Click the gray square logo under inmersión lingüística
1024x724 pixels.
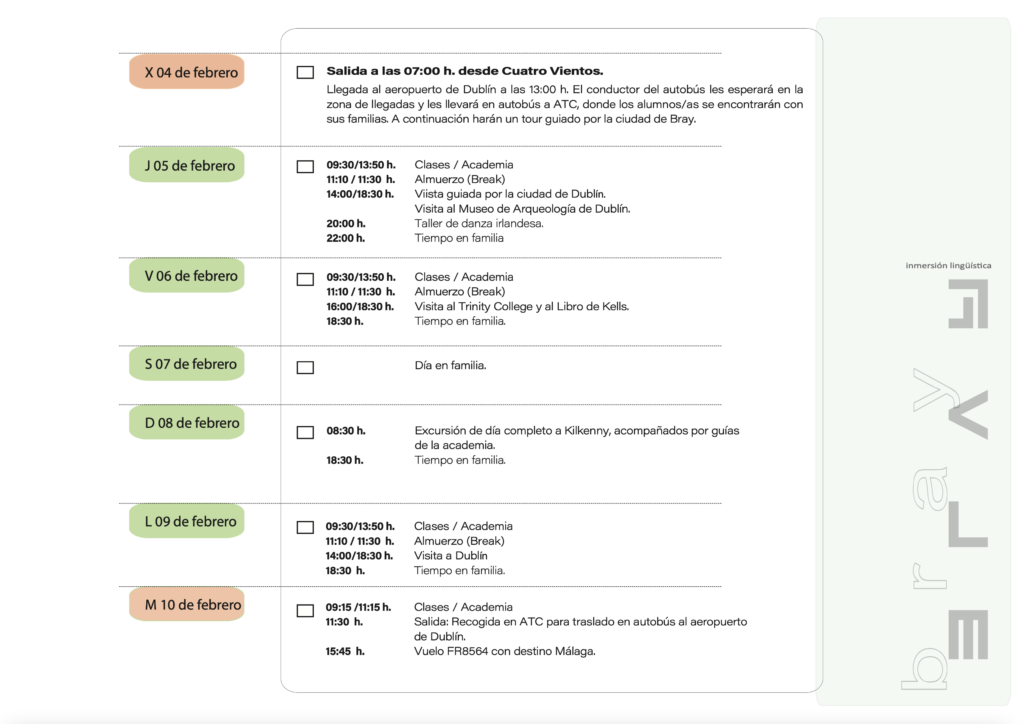pos(967,304)
